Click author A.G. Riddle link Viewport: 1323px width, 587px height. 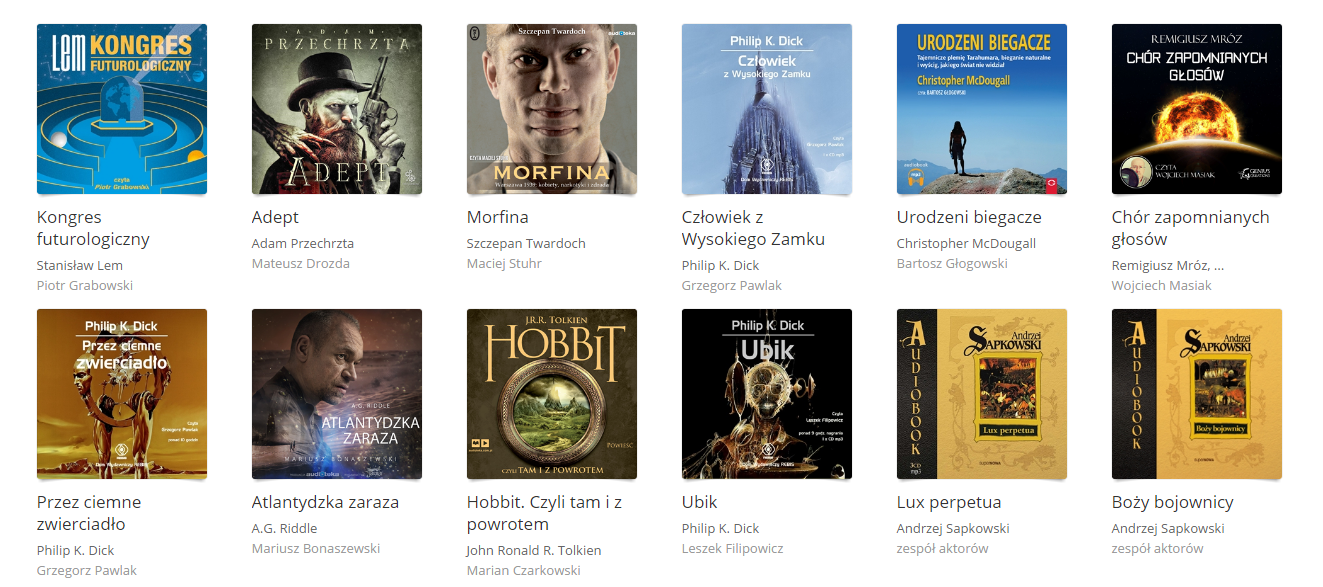pos(285,528)
